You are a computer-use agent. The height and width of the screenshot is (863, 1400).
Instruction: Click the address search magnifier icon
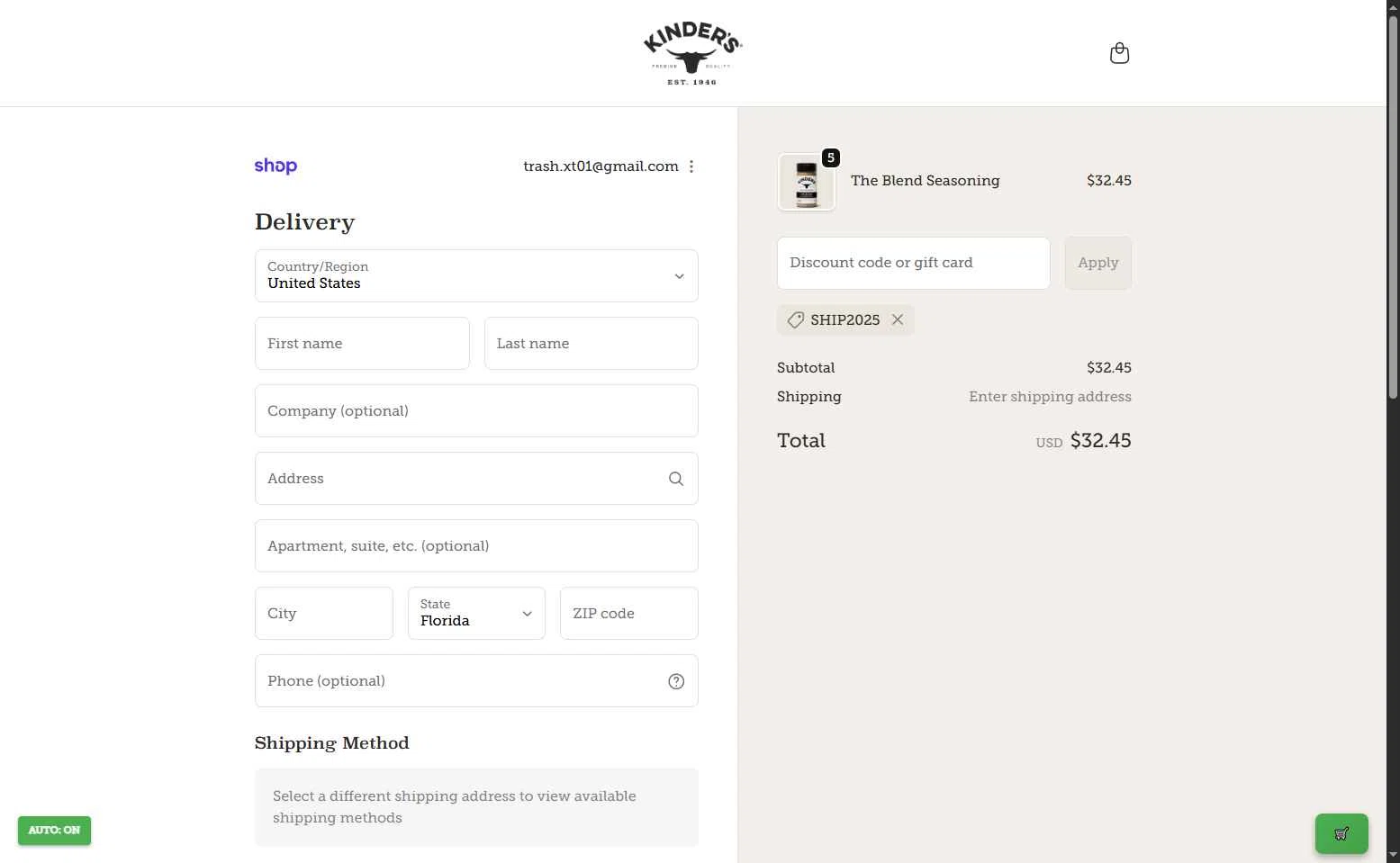pos(676,479)
